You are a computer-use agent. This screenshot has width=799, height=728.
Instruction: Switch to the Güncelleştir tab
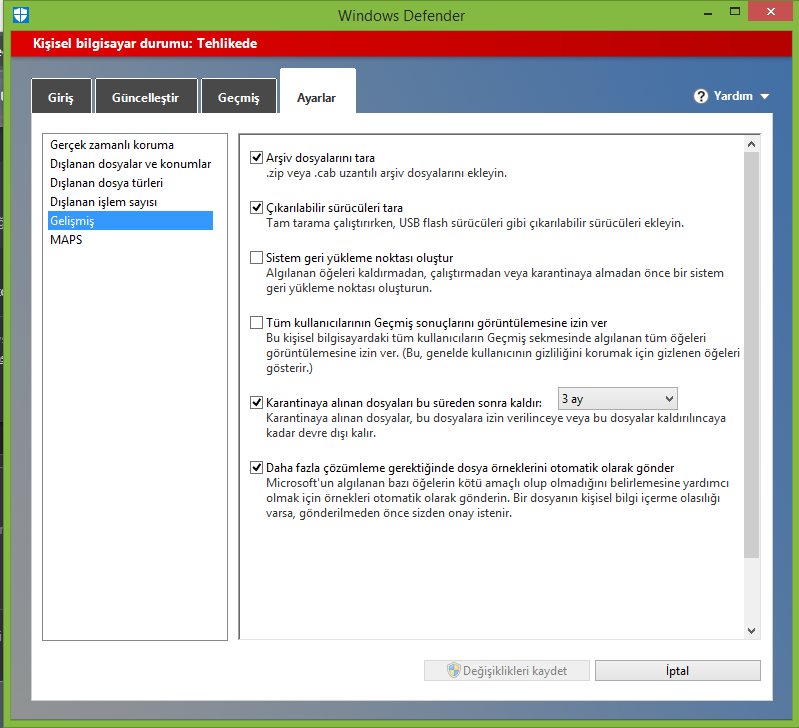click(146, 96)
